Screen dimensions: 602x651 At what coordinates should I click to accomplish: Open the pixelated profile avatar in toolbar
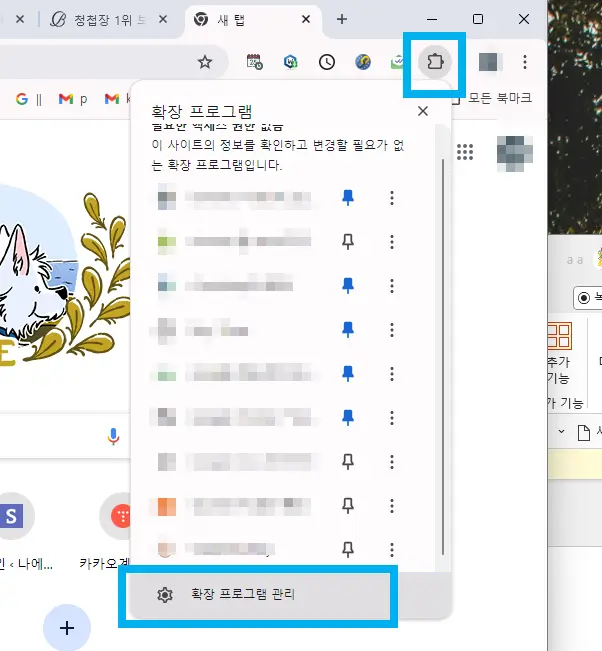point(488,62)
